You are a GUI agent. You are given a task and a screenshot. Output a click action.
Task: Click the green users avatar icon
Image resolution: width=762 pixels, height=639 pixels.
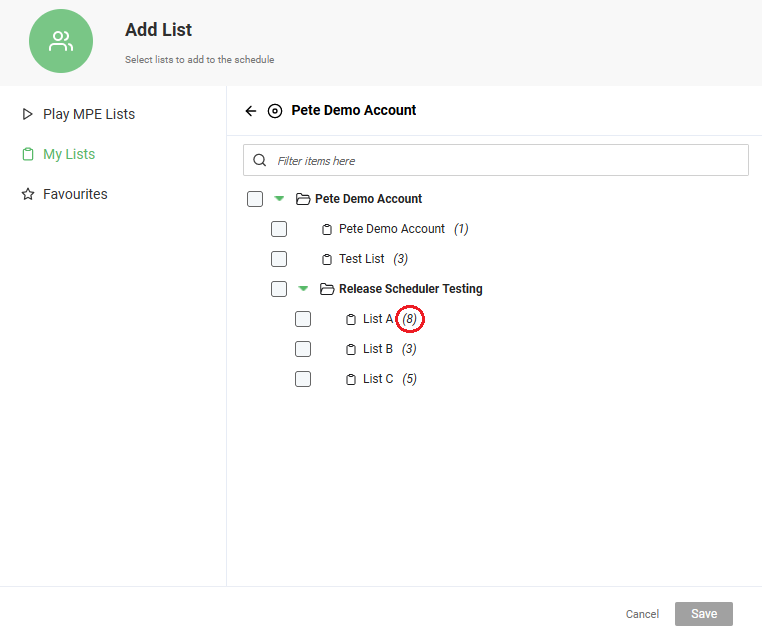click(x=61, y=41)
